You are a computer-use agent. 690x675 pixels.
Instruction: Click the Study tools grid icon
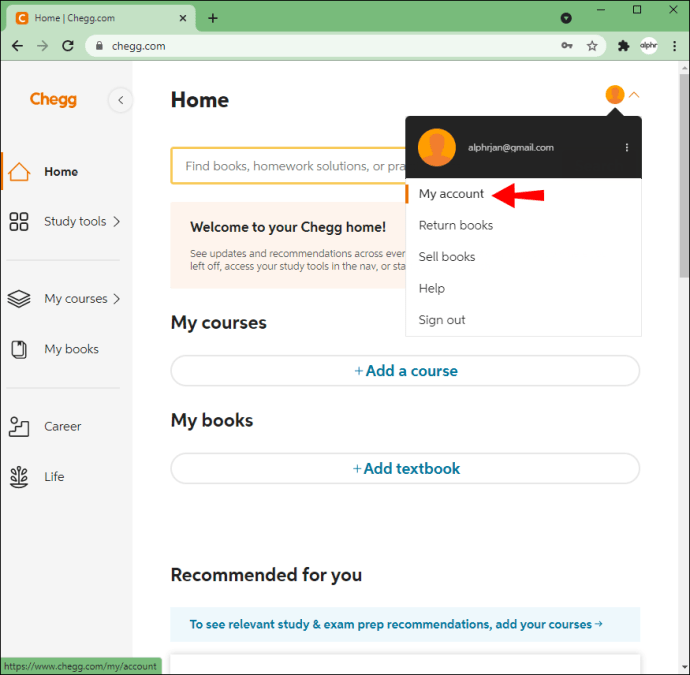pos(19,221)
